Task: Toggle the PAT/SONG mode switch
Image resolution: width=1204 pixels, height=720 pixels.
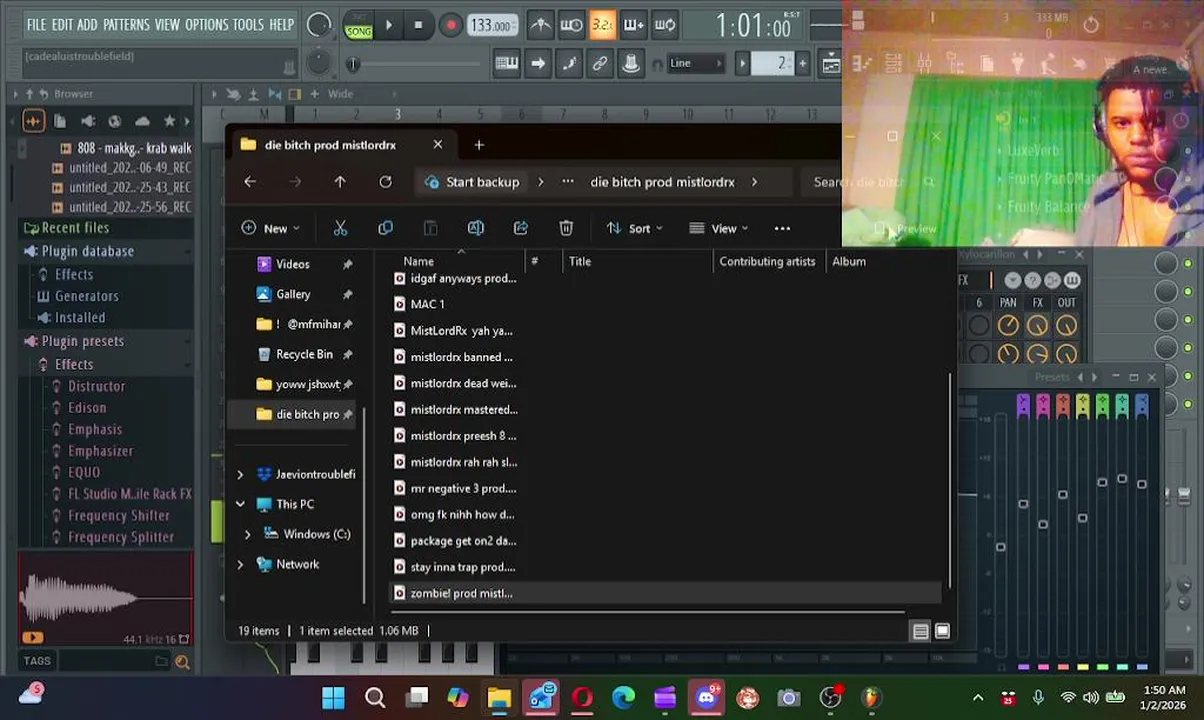Action: 358,26
